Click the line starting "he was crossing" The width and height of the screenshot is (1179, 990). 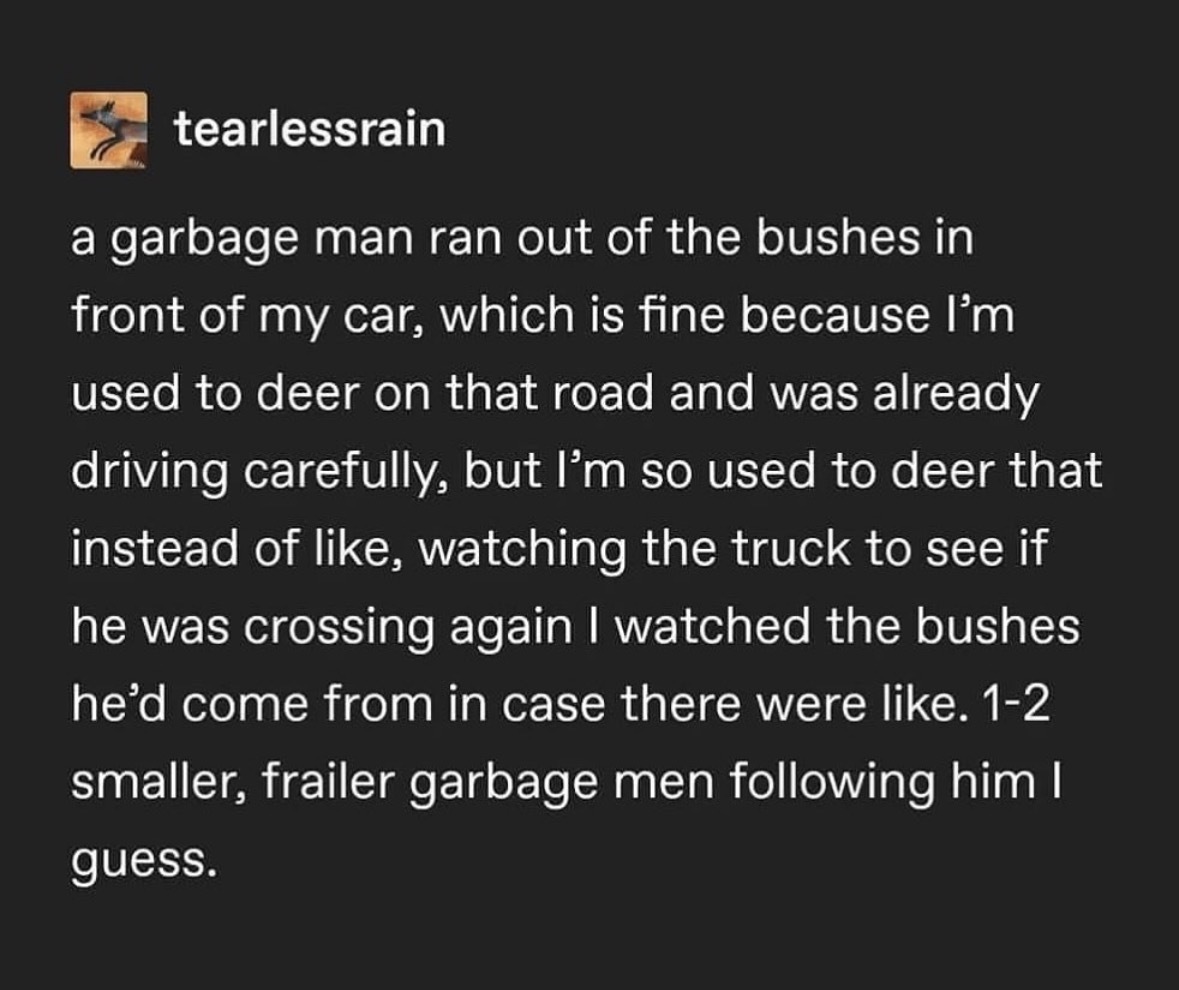coord(576,628)
